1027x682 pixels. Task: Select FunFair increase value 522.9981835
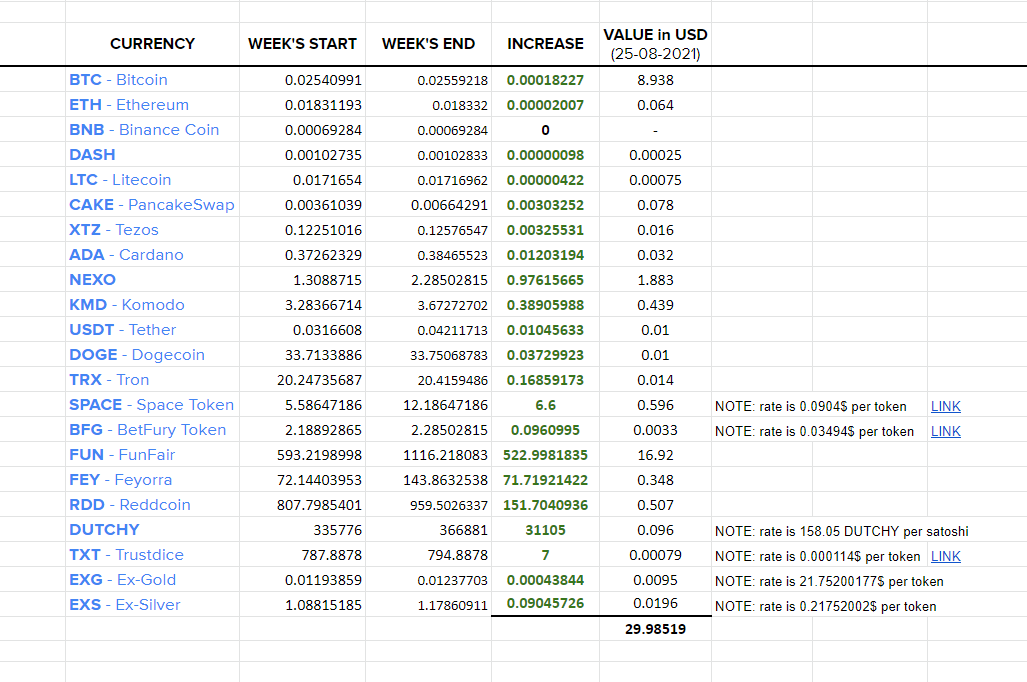[545, 455]
